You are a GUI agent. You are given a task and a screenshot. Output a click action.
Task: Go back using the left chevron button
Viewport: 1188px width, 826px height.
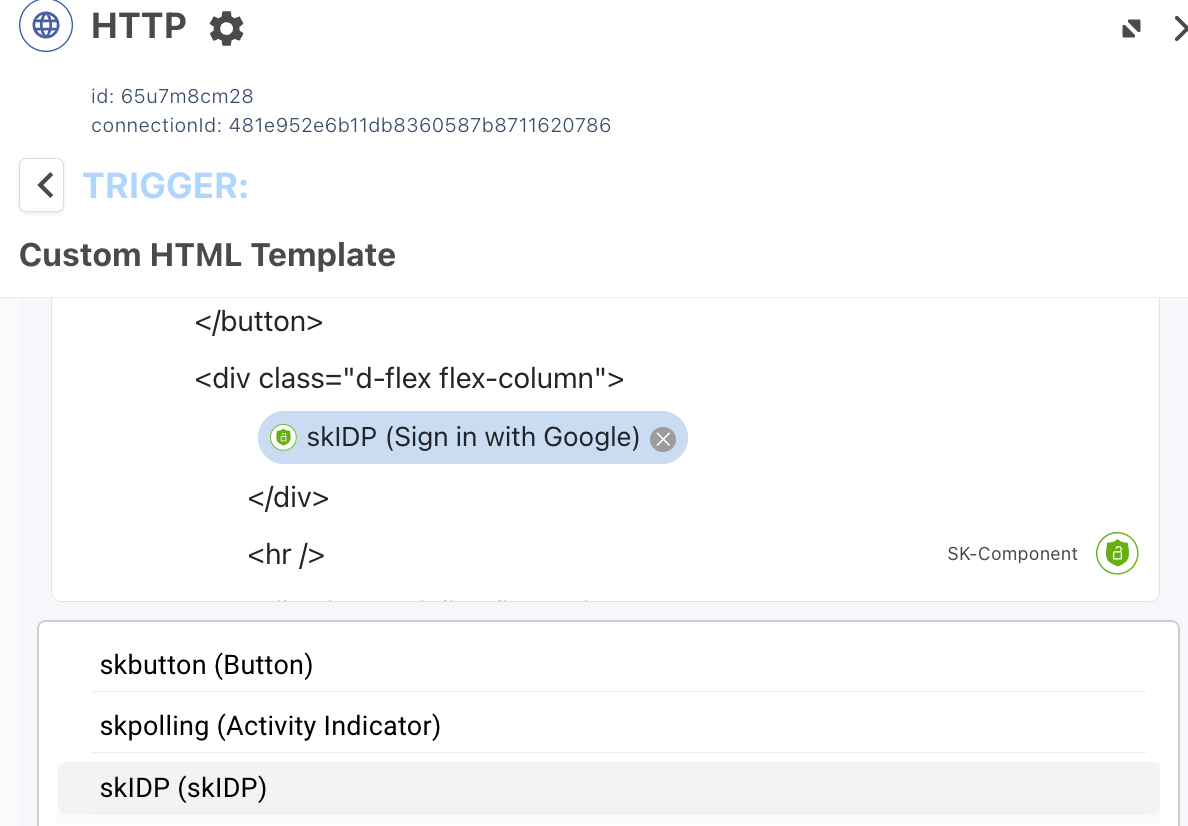coord(42,185)
